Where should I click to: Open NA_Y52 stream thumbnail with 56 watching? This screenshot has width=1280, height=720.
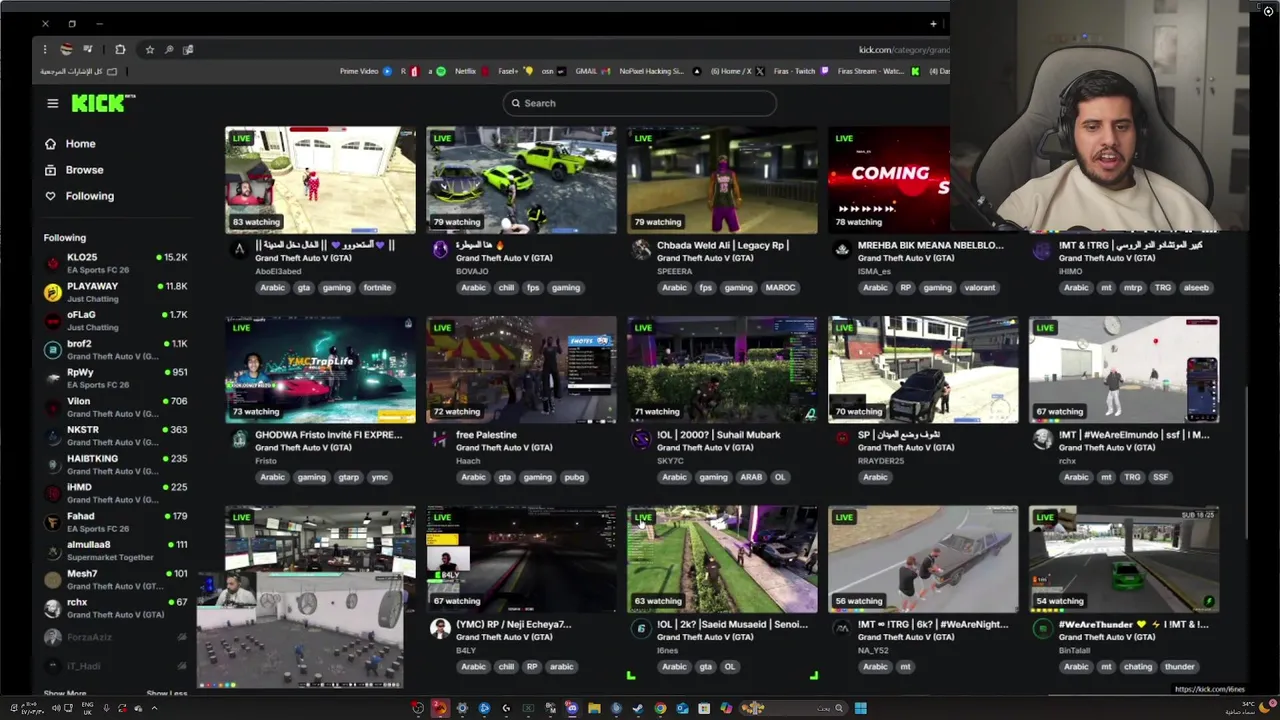(x=923, y=558)
